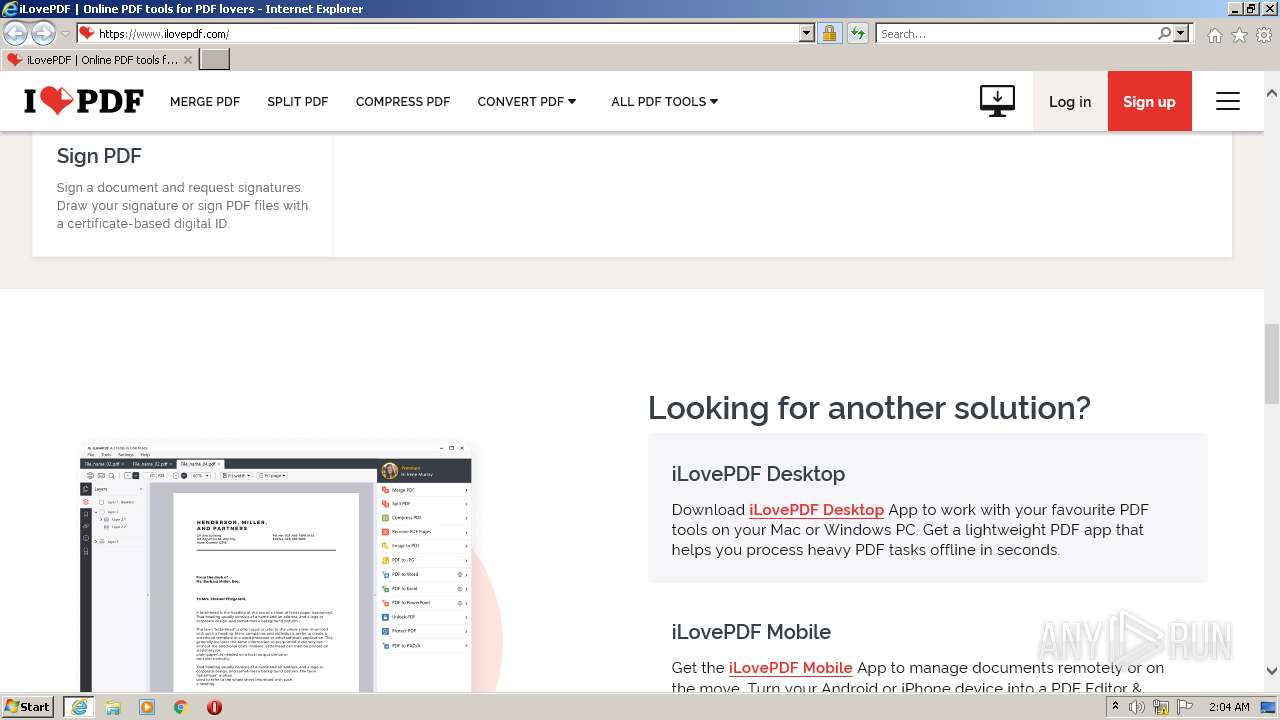This screenshot has height=720, width=1280.
Task: Click the vertical scrollbar thumb
Action: click(1272, 362)
